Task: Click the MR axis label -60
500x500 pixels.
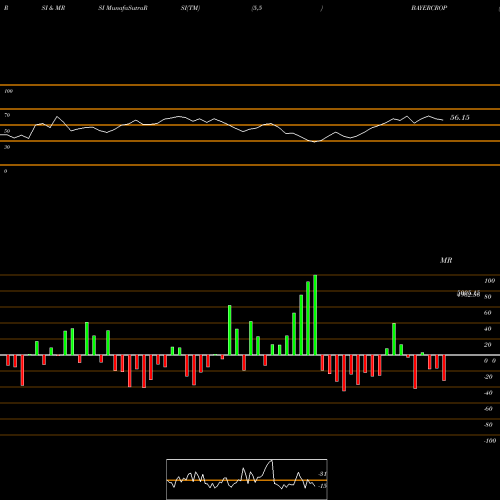Action: (x=488, y=409)
